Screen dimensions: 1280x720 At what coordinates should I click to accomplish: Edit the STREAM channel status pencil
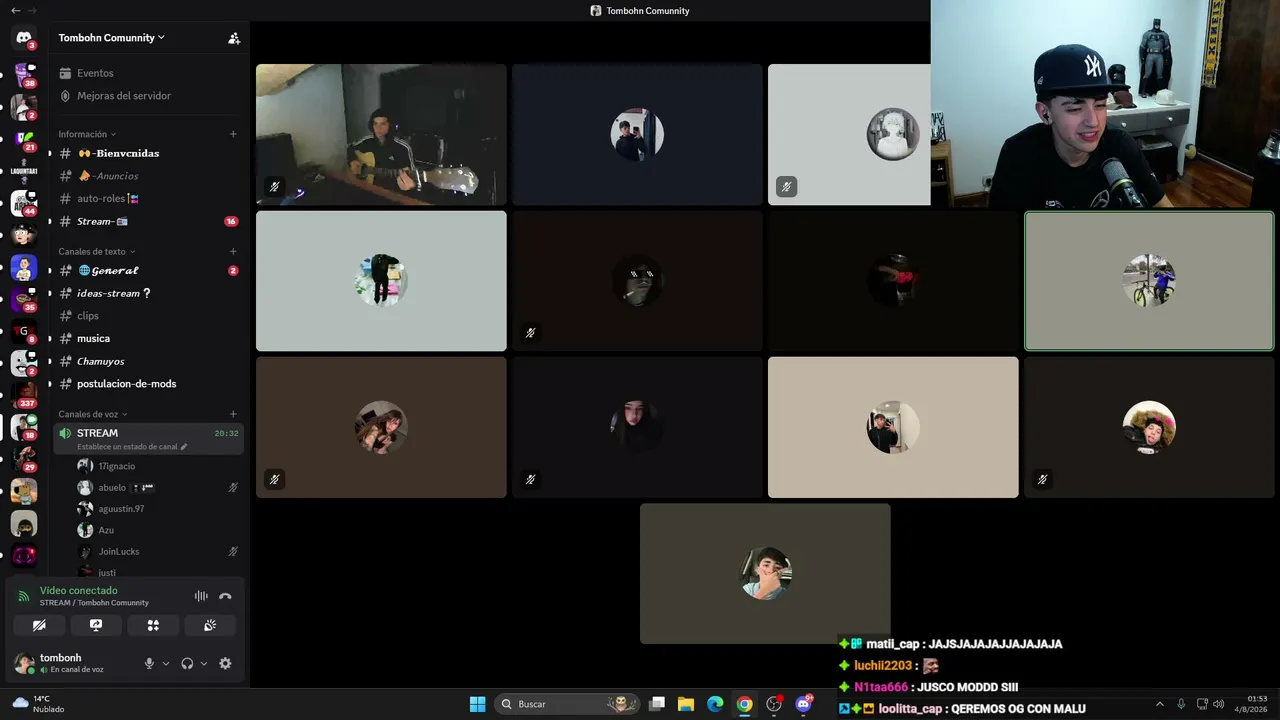point(183,447)
